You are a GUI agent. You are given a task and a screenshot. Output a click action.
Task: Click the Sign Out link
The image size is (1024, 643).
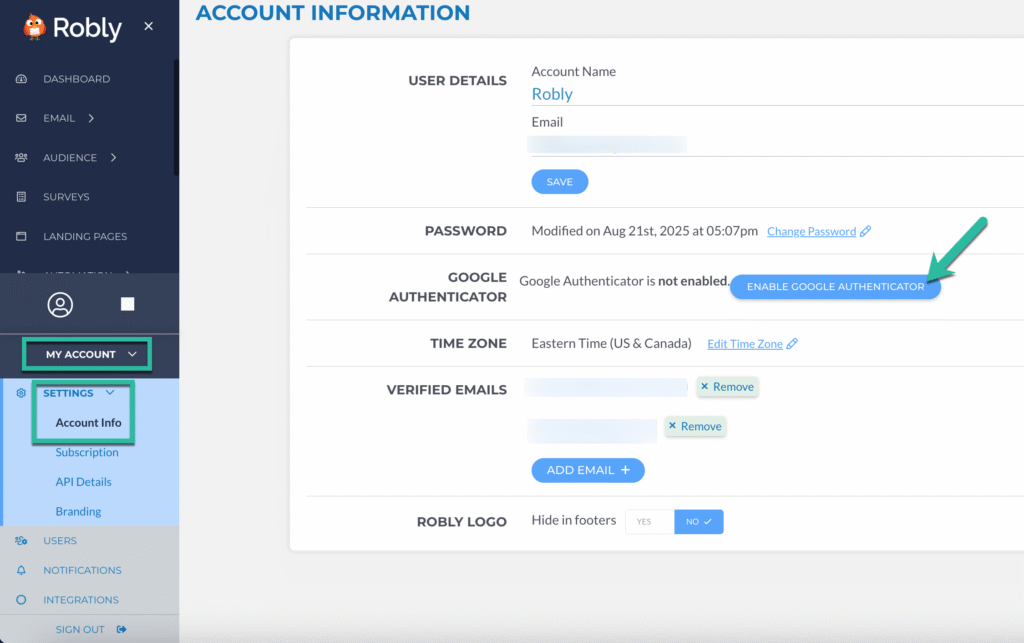coord(80,629)
